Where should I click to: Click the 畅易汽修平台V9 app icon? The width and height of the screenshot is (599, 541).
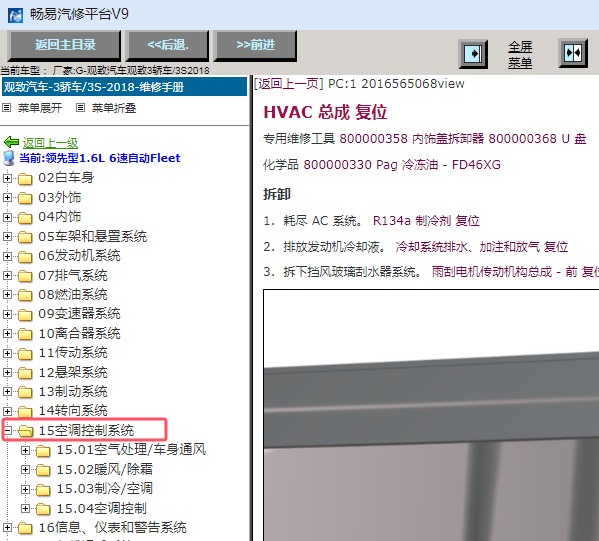tap(15, 15)
